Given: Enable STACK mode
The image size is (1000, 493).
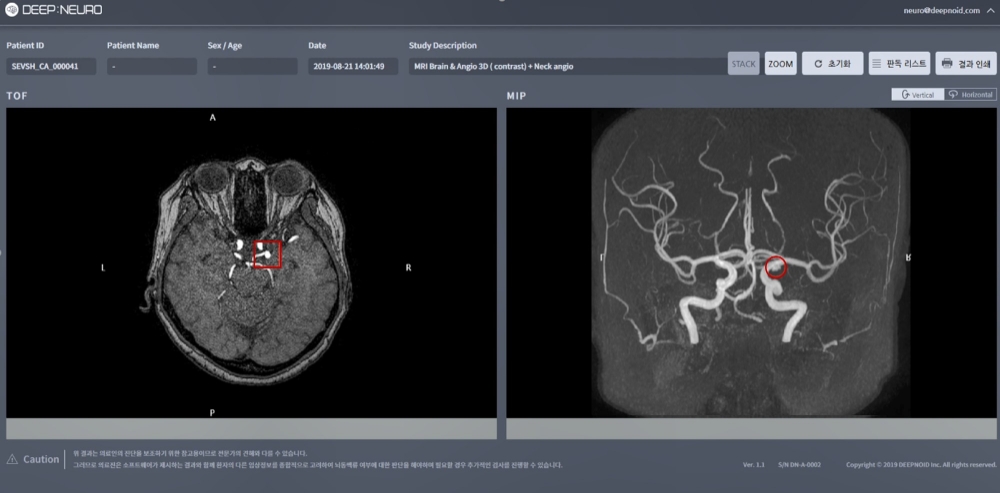Looking at the screenshot, I should point(743,64).
